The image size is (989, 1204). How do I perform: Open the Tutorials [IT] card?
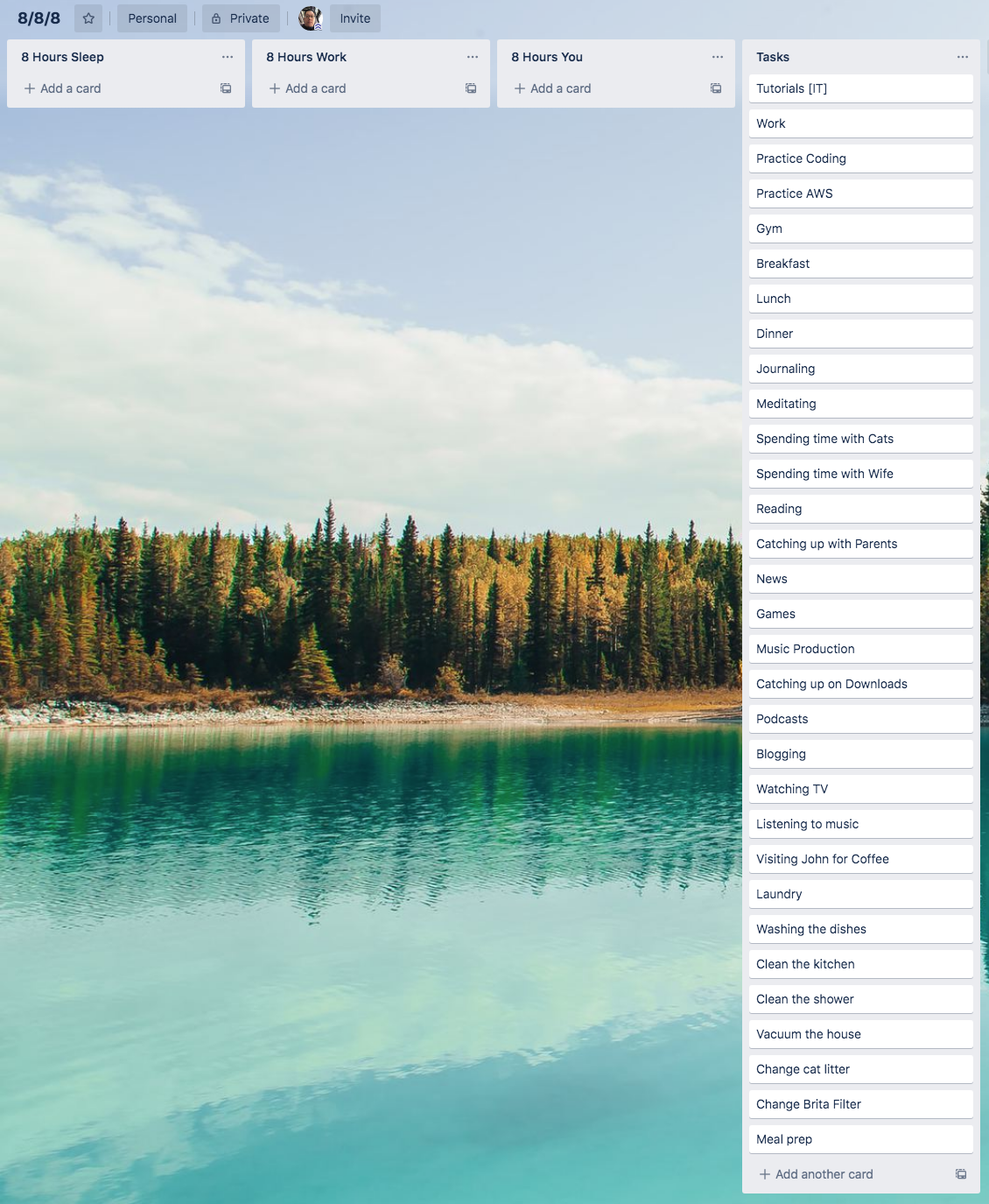[x=861, y=88]
